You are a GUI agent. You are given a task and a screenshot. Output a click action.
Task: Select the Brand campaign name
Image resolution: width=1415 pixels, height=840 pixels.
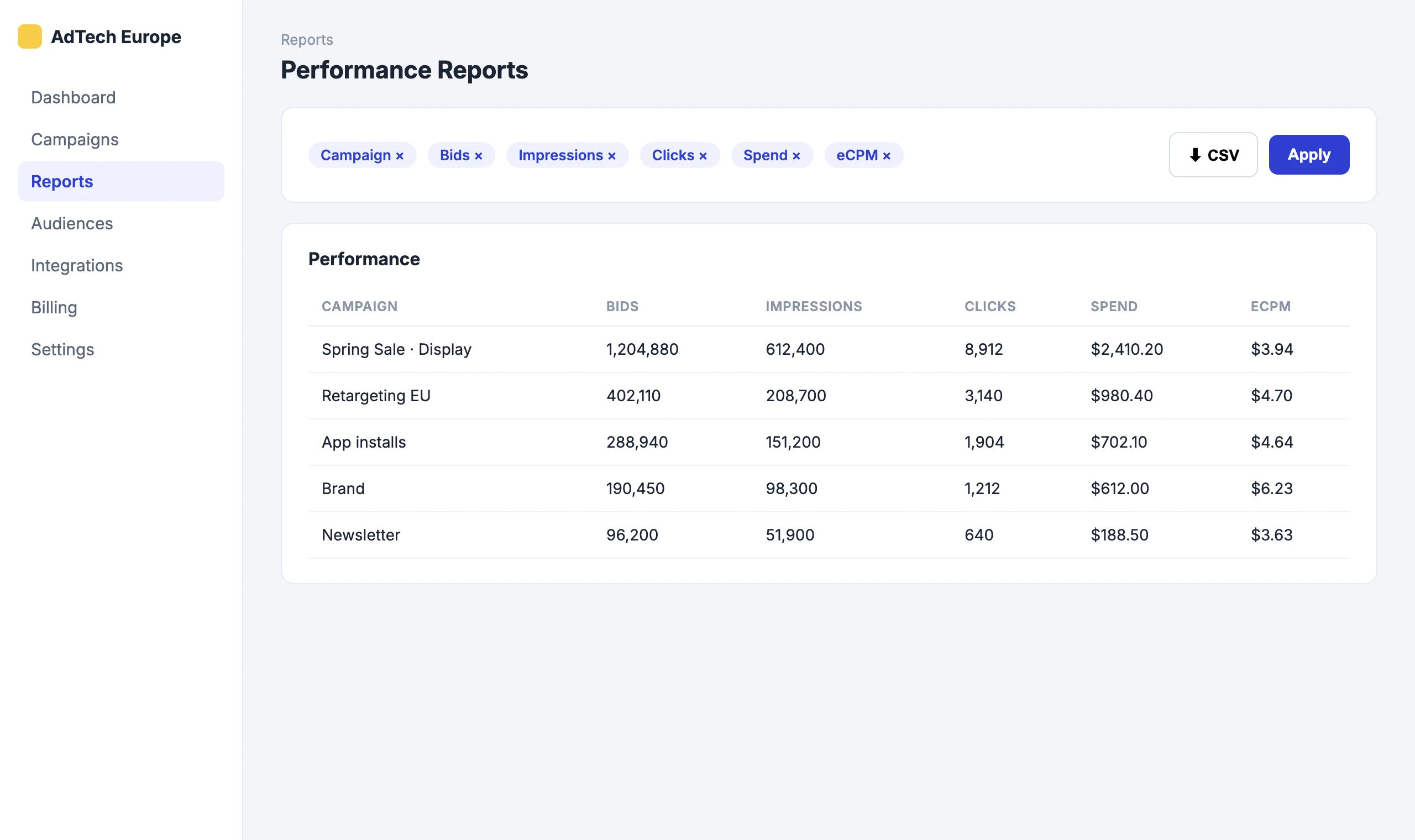[x=343, y=489]
